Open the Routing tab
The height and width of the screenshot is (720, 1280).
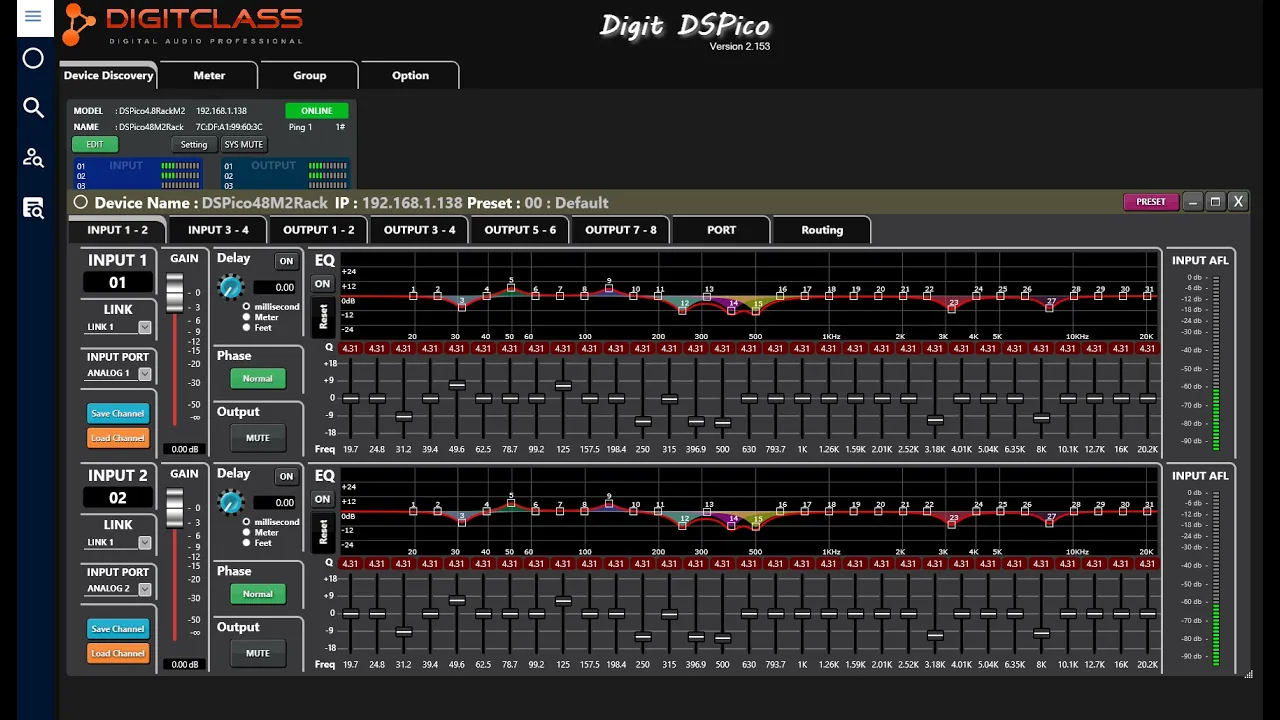point(822,230)
